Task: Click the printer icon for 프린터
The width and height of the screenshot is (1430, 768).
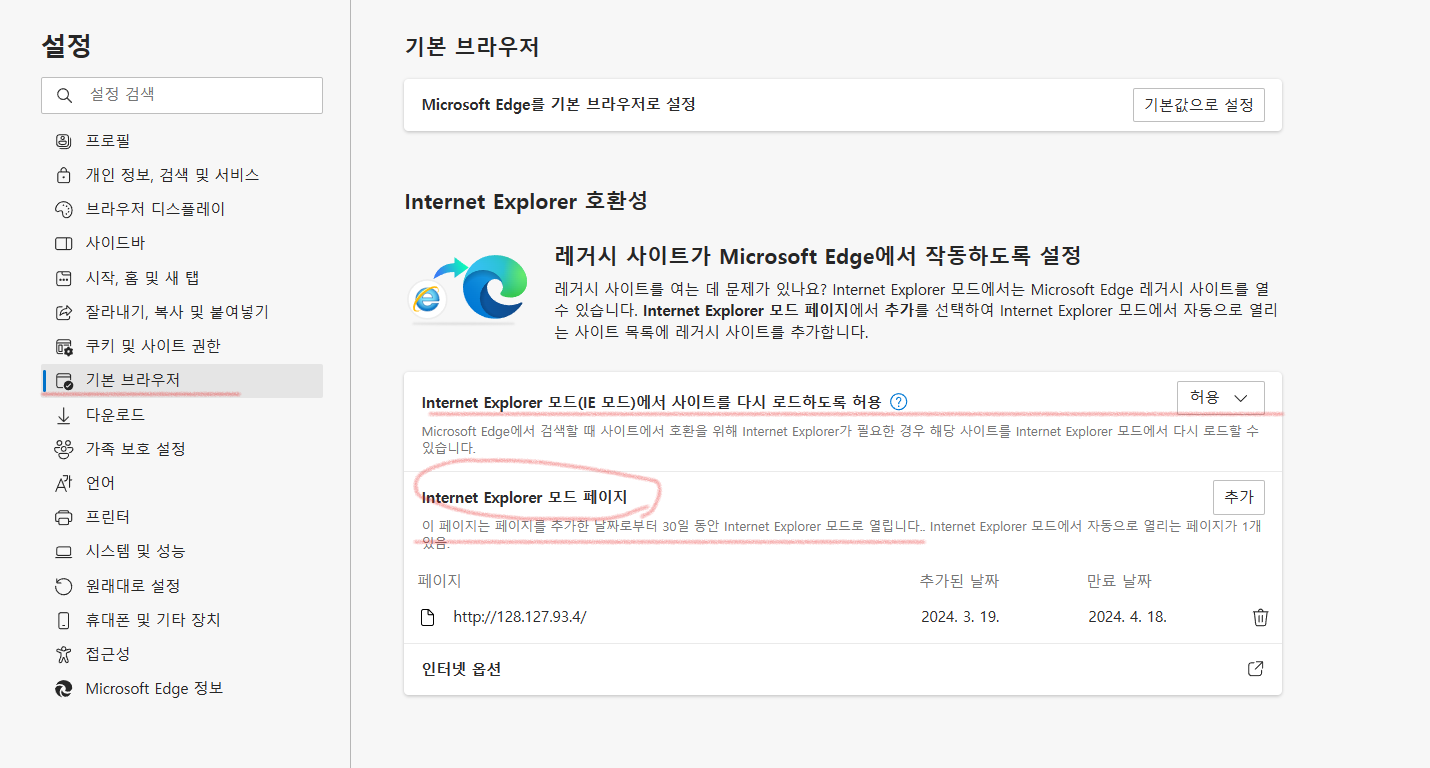Action: 64,517
